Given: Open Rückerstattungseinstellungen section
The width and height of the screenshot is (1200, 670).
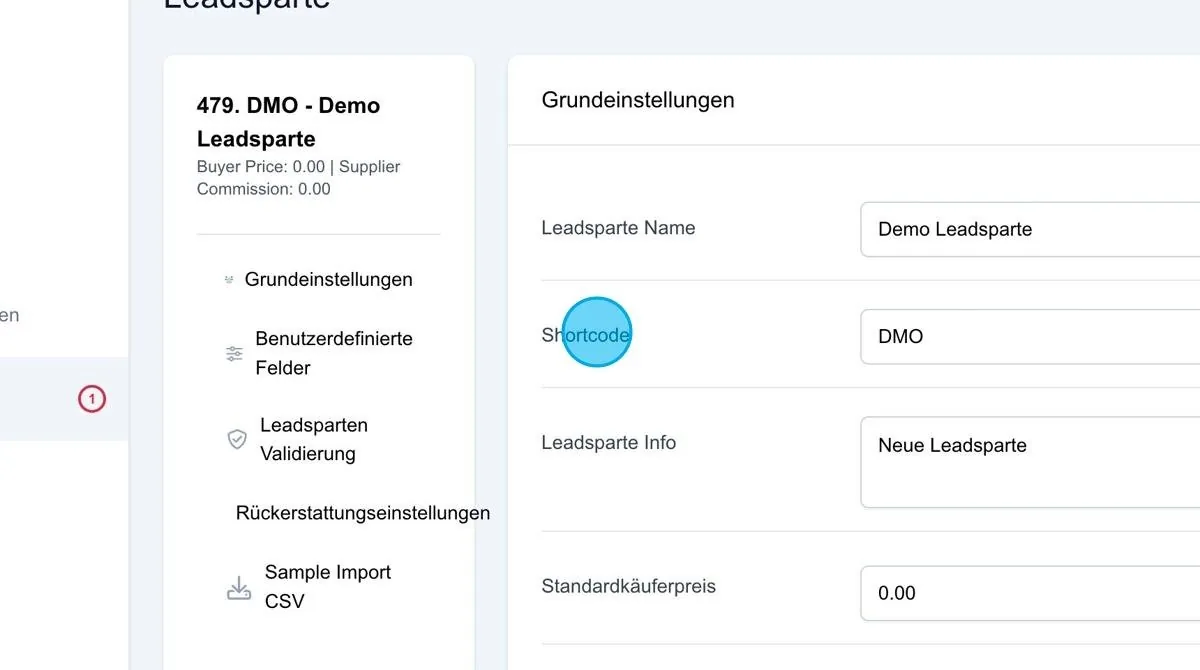Looking at the screenshot, I should coord(363,513).
